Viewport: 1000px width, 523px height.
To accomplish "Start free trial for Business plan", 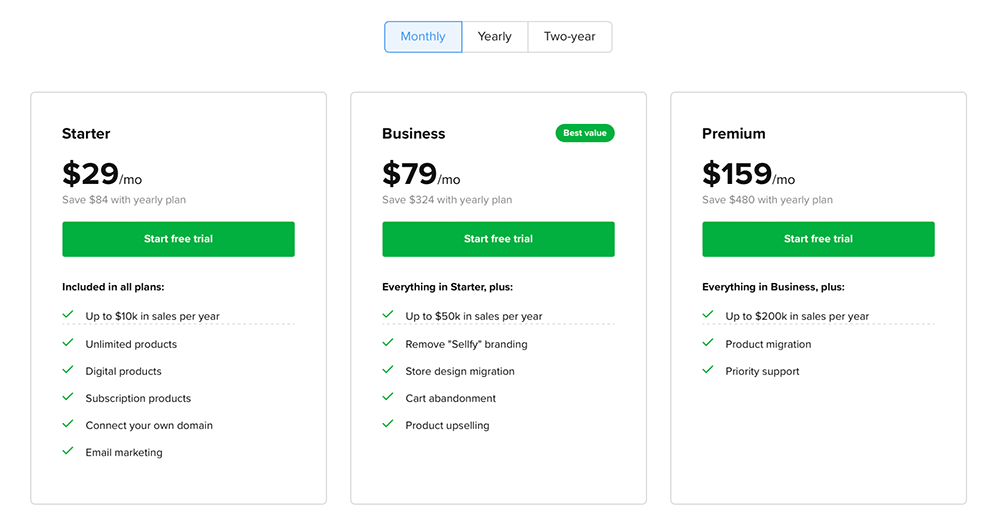I will click(x=498, y=239).
